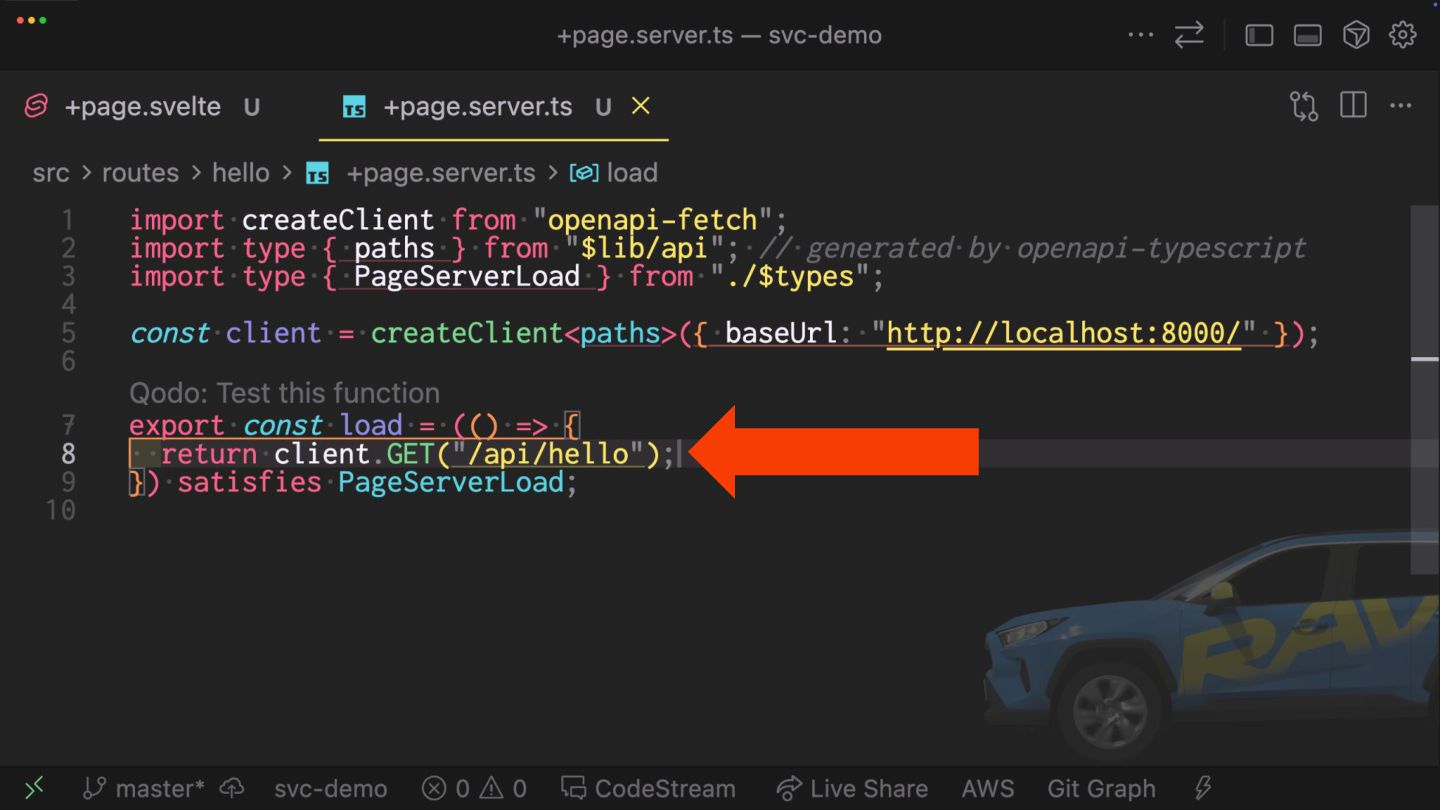This screenshot has width=1440, height=810.
Task: Click the cube extension icon in title bar
Action: point(1356,35)
